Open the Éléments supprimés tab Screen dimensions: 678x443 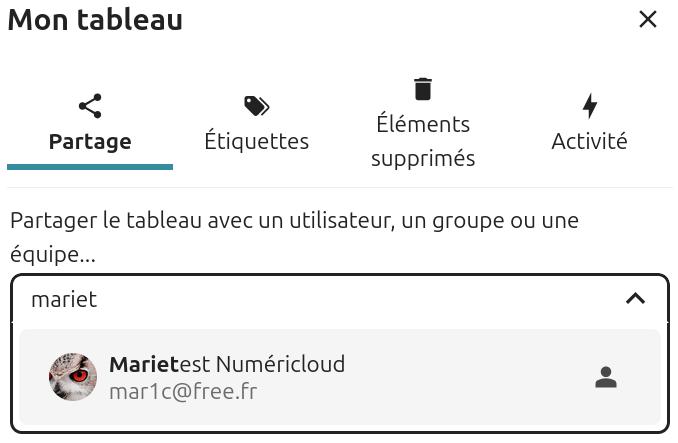[x=423, y=140]
